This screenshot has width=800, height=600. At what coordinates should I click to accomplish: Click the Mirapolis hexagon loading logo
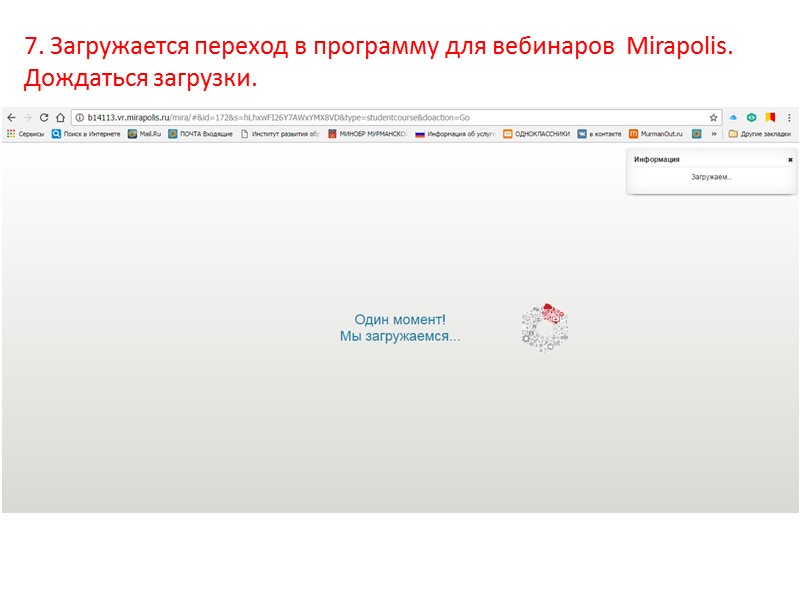(x=545, y=327)
